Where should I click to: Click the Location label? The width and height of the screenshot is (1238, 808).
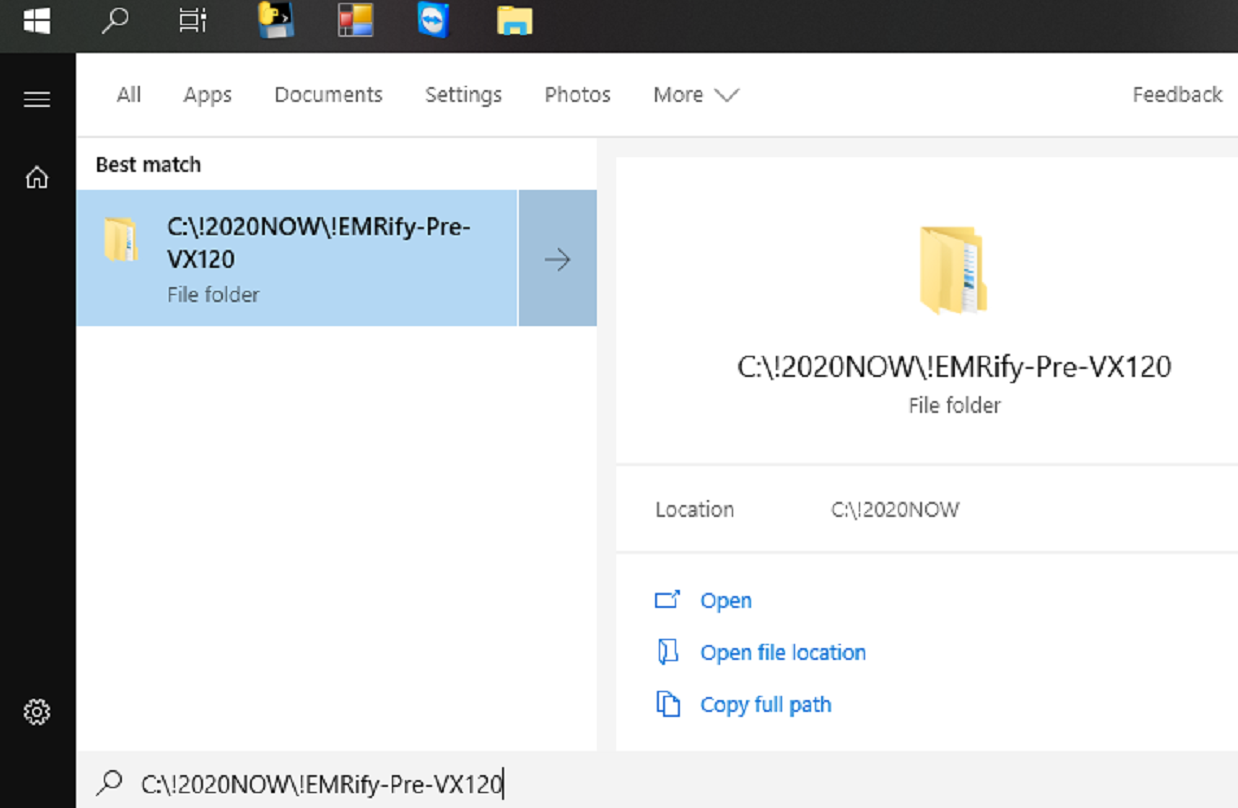[694, 510]
